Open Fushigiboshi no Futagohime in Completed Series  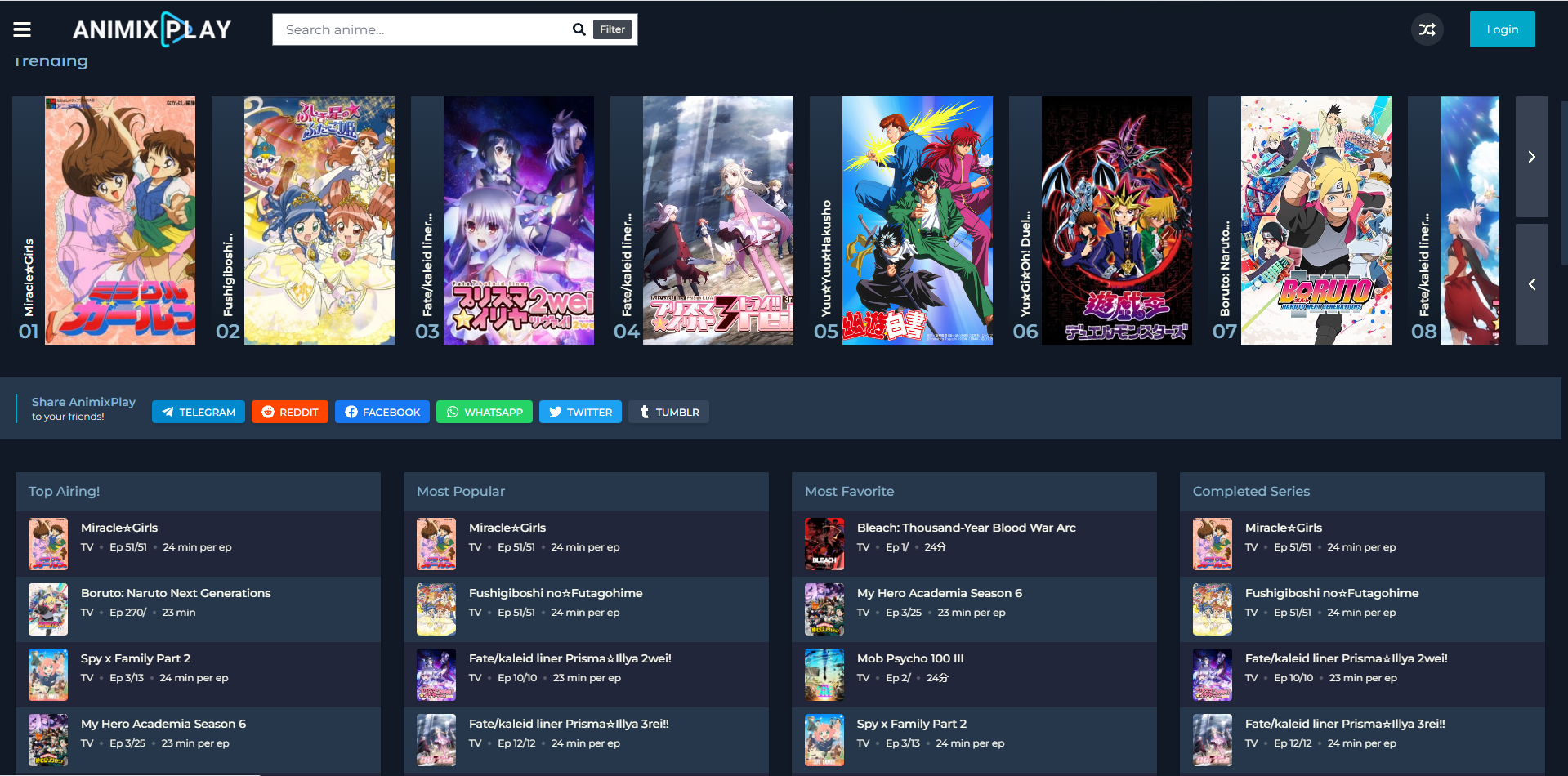[x=1332, y=593]
